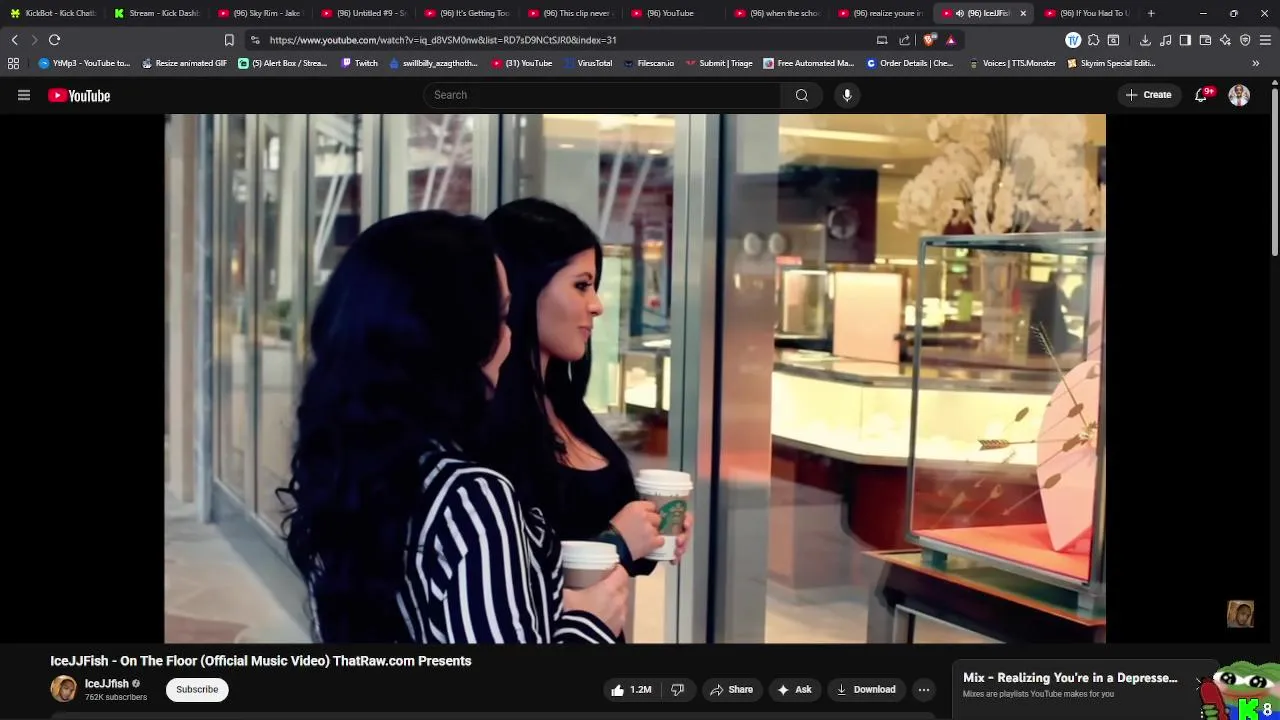Image resolution: width=1280 pixels, height=720 pixels.
Task: Click the share page icon in address bar
Action: coord(905,40)
